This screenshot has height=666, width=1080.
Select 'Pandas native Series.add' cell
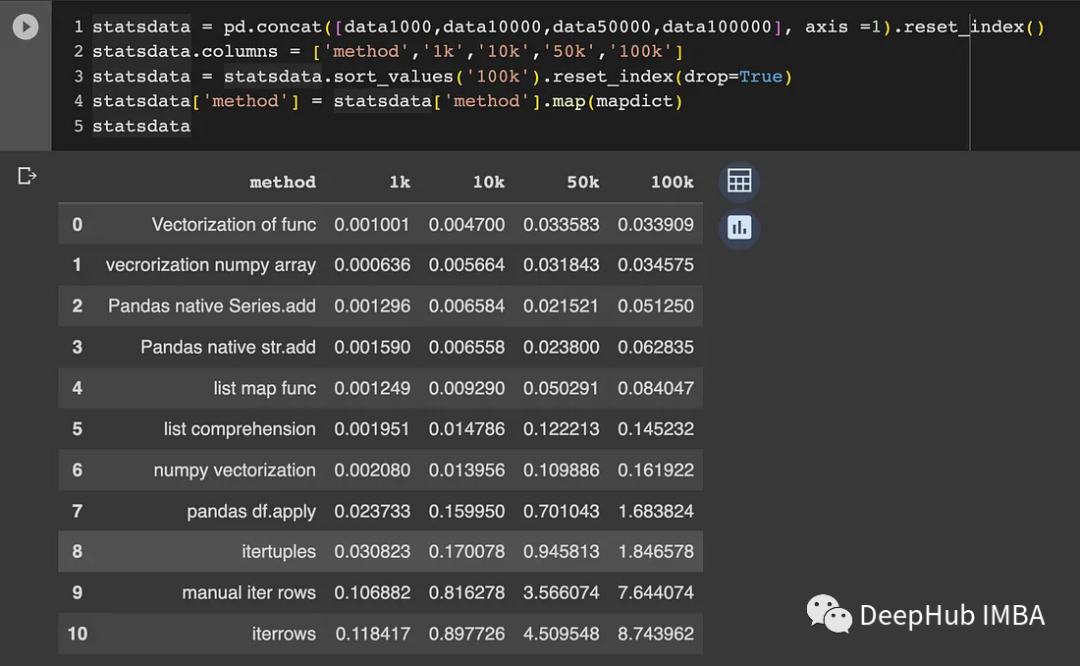[211, 306]
